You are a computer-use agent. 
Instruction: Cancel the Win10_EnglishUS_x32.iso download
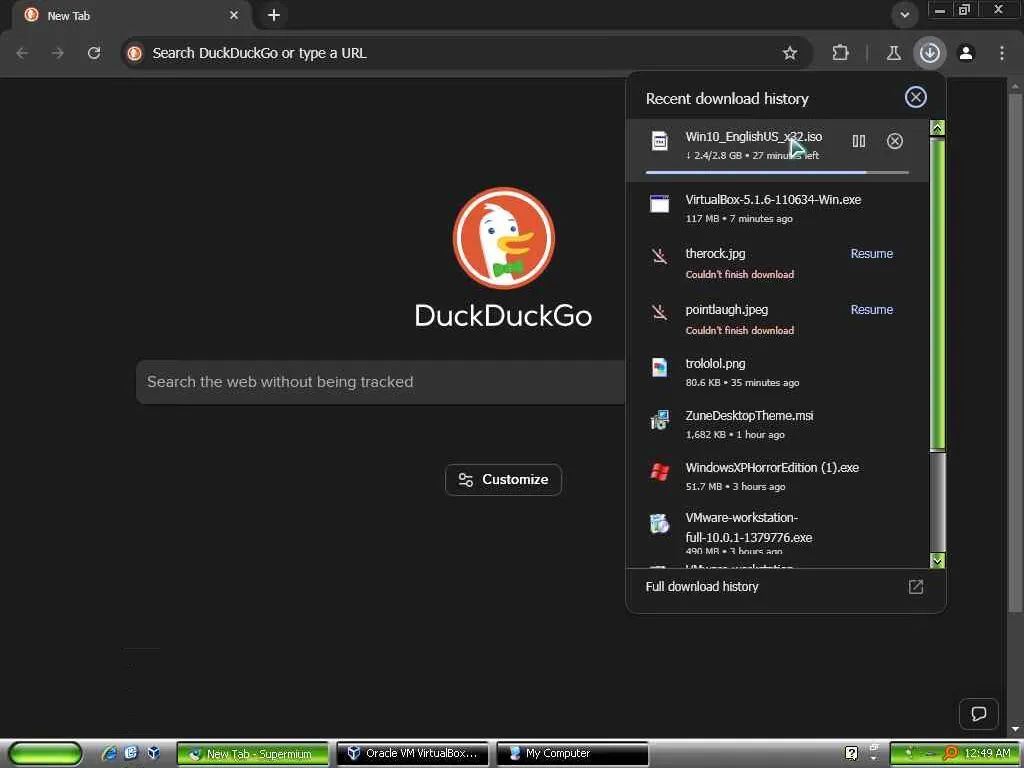point(895,141)
